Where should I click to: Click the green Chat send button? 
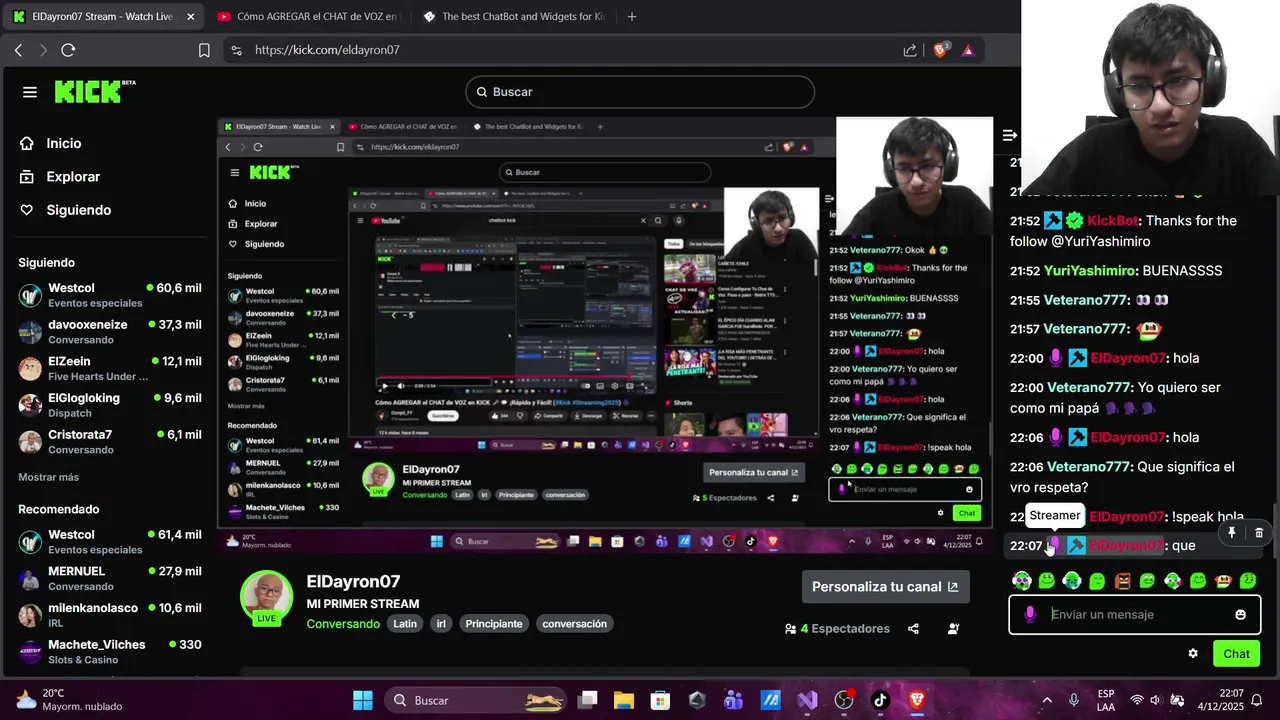click(1236, 654)
